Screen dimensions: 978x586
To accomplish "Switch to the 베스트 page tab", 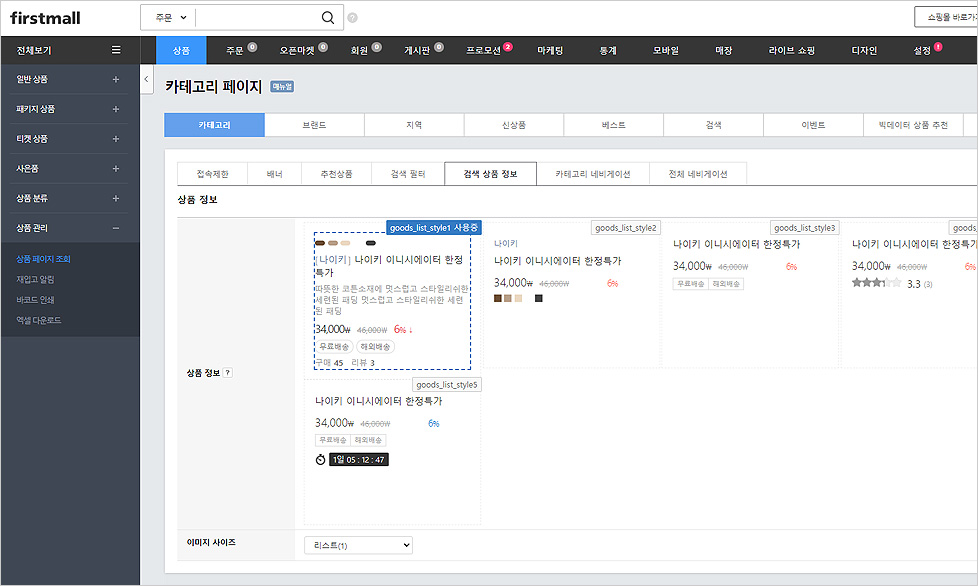I will click(614, 125).
